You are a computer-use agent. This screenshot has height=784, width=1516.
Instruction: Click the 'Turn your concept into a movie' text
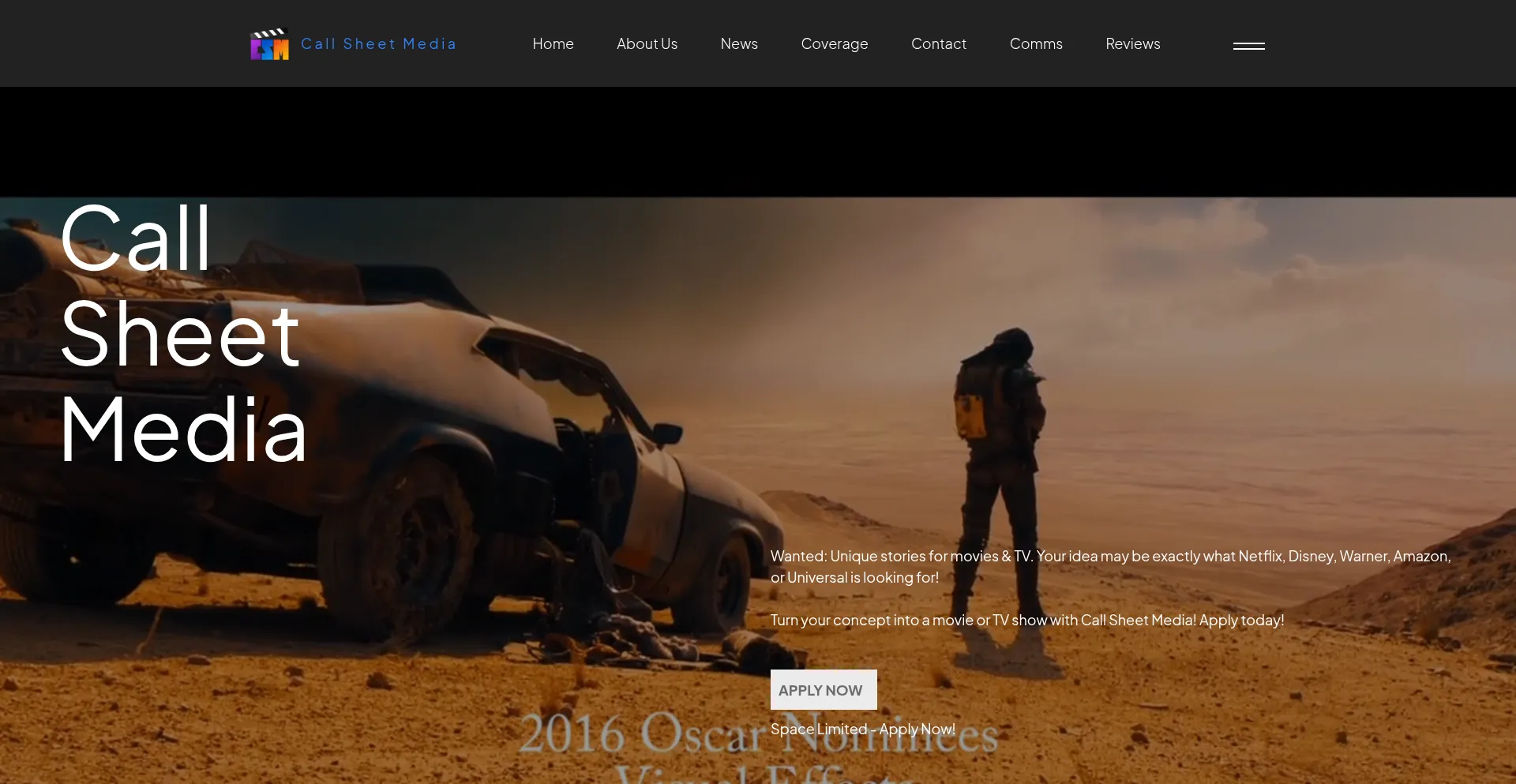[1026, 621]
